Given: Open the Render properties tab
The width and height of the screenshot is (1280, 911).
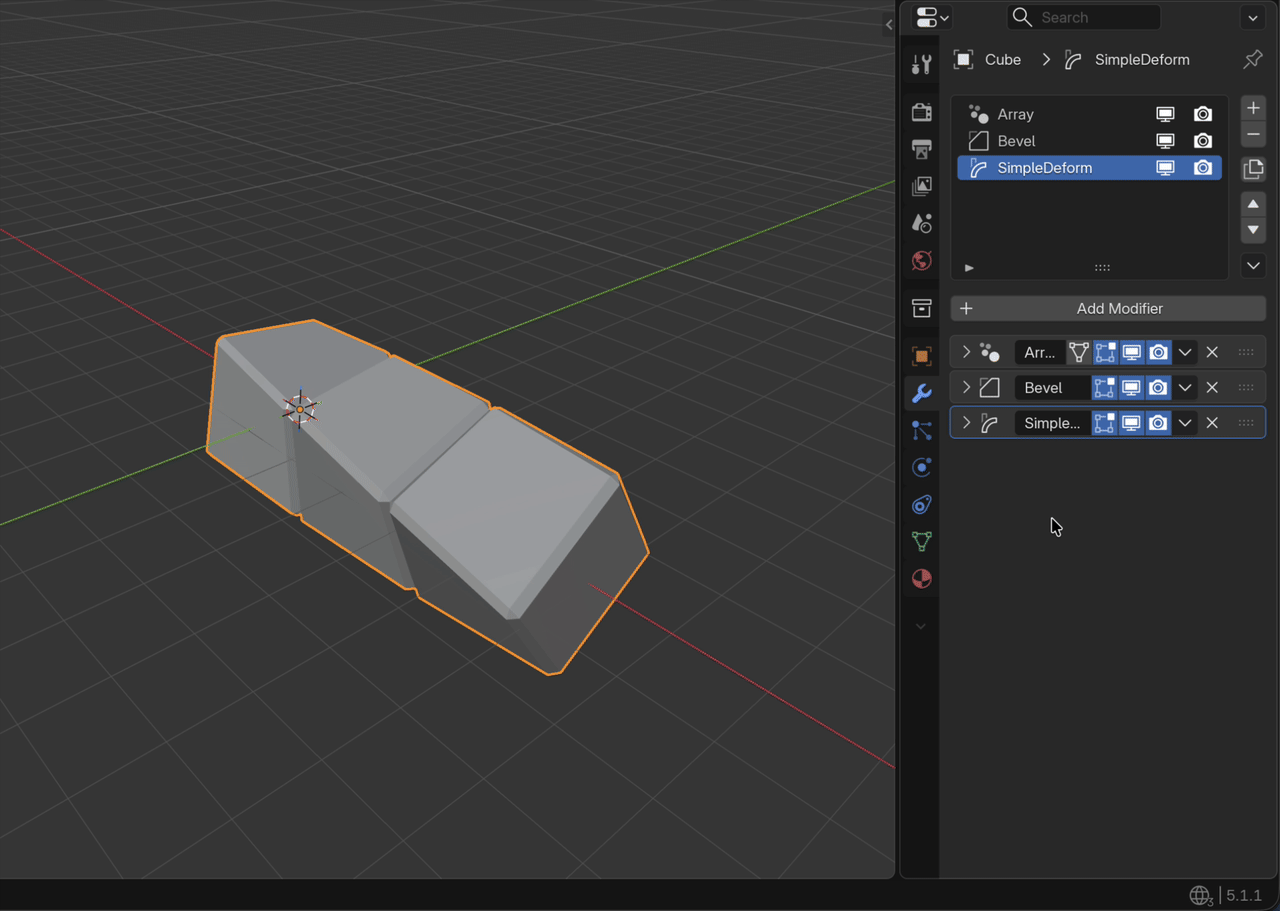Looking at the screenshot, I should click(x=921, y=112).
